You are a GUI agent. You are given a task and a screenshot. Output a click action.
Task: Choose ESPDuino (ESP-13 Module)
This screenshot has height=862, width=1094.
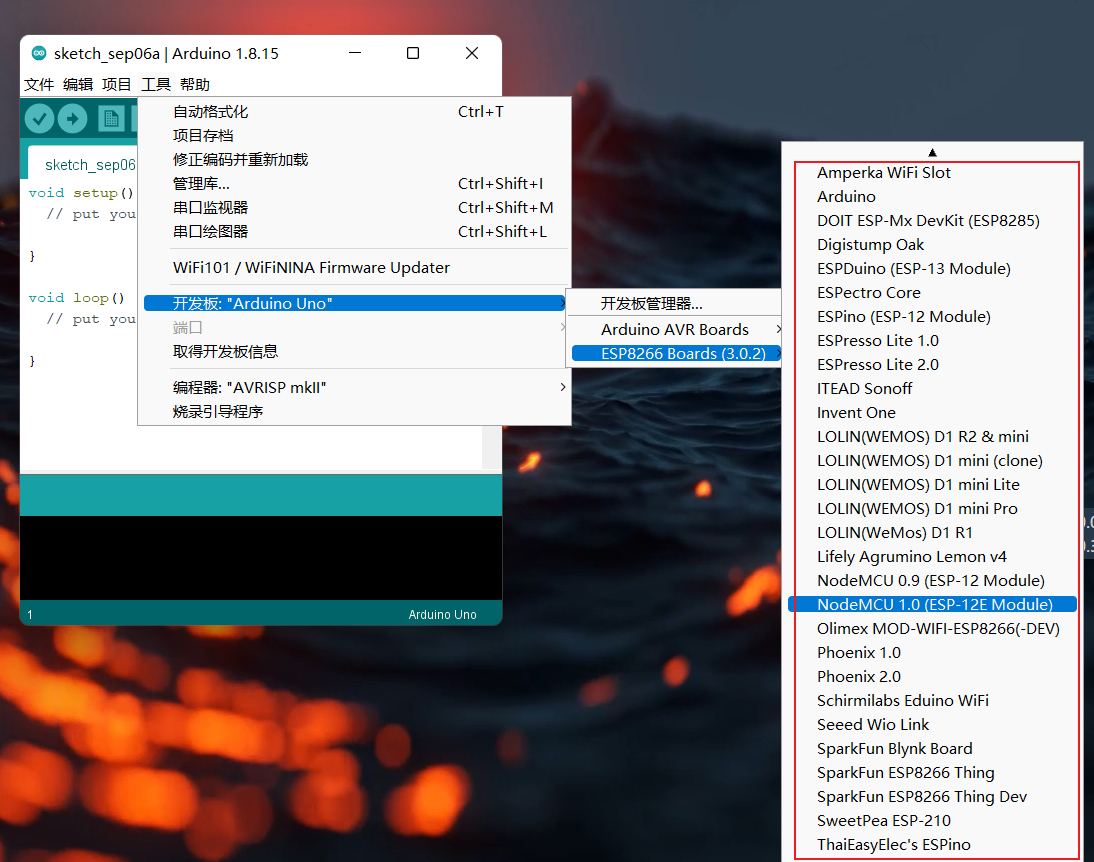point(932,269)
